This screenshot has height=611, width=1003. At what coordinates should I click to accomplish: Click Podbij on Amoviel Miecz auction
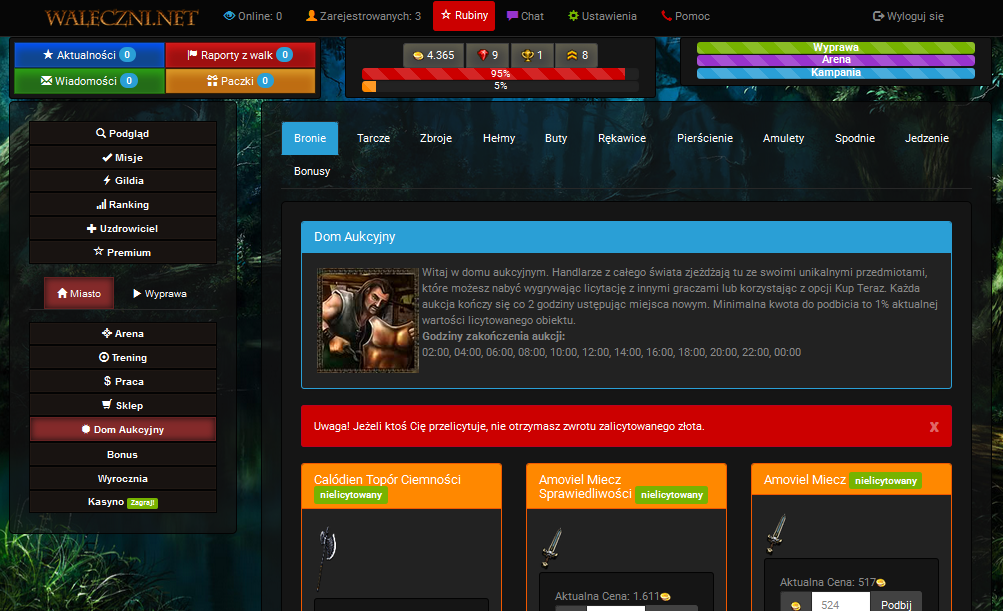click(896, 603)
